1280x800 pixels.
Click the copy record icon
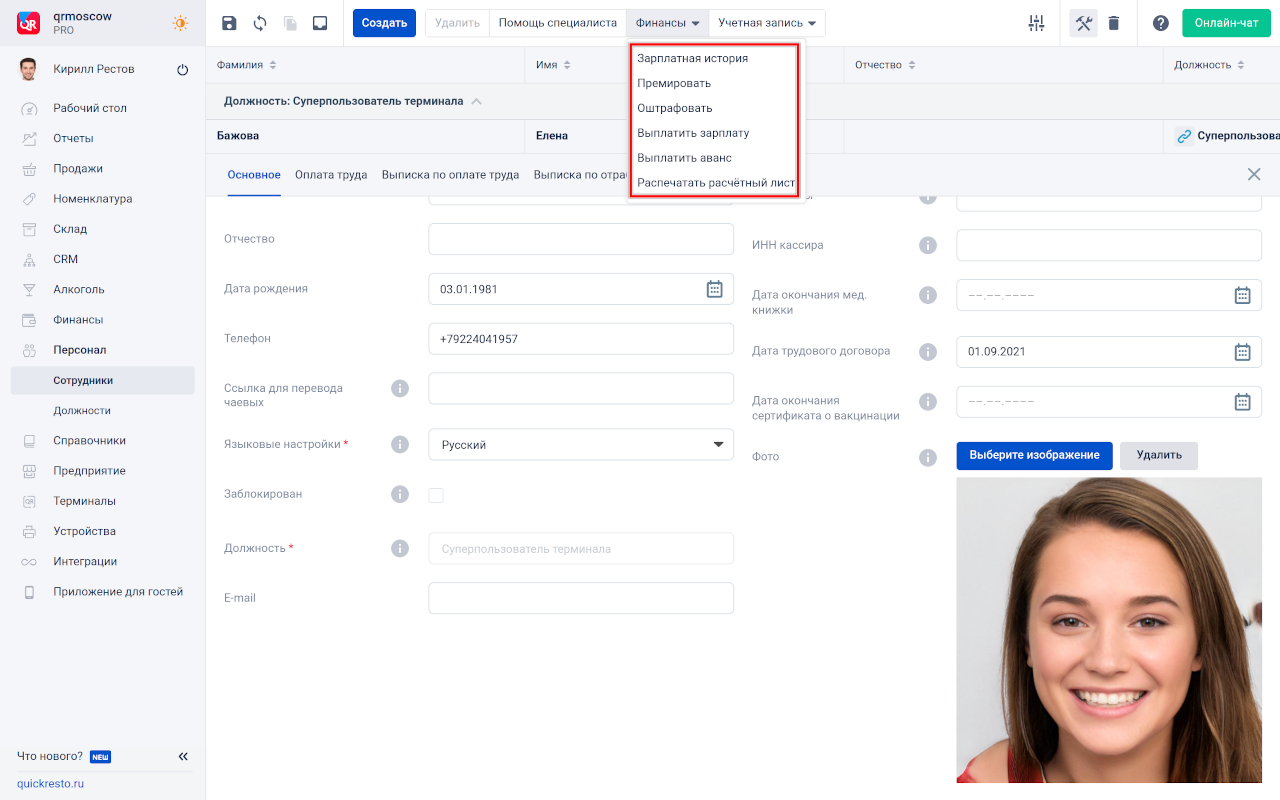click(290, 23)
